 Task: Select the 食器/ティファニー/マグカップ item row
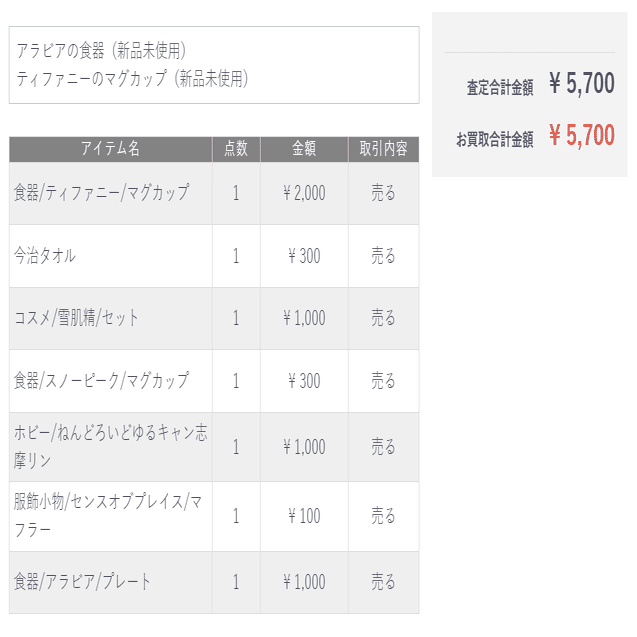214,193
